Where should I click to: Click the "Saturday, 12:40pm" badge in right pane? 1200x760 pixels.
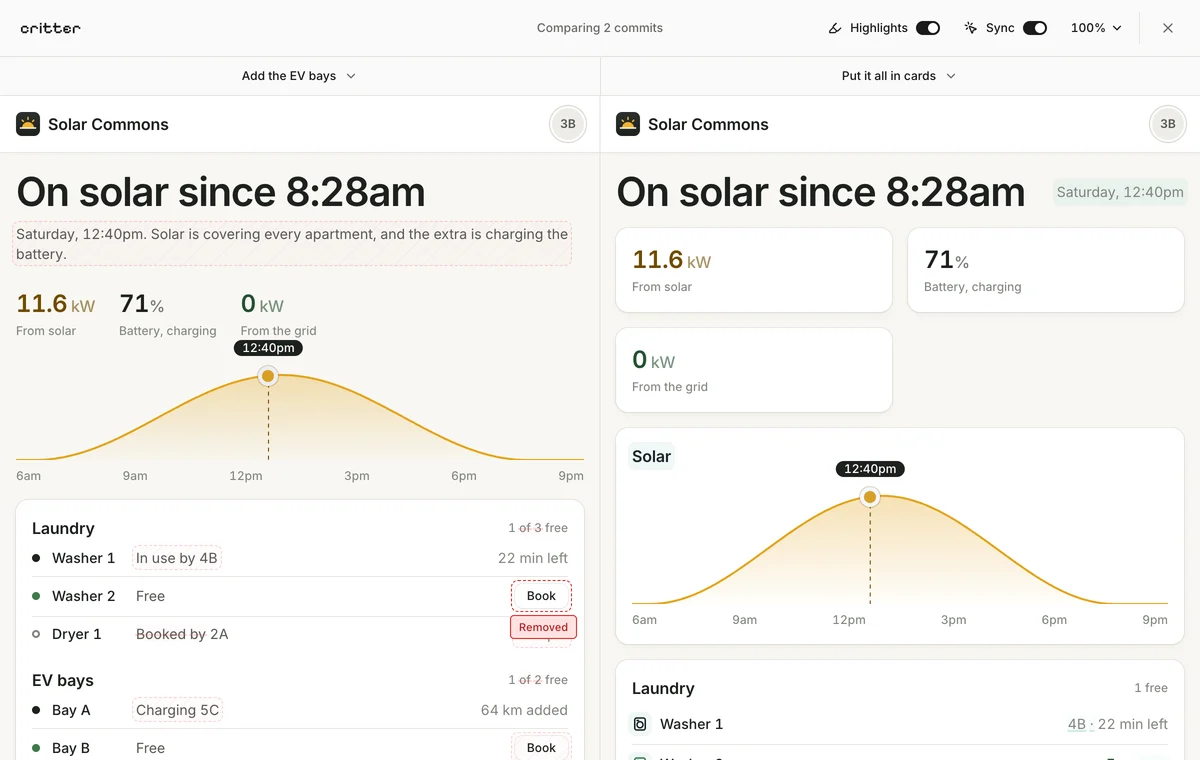(1120, 192)
